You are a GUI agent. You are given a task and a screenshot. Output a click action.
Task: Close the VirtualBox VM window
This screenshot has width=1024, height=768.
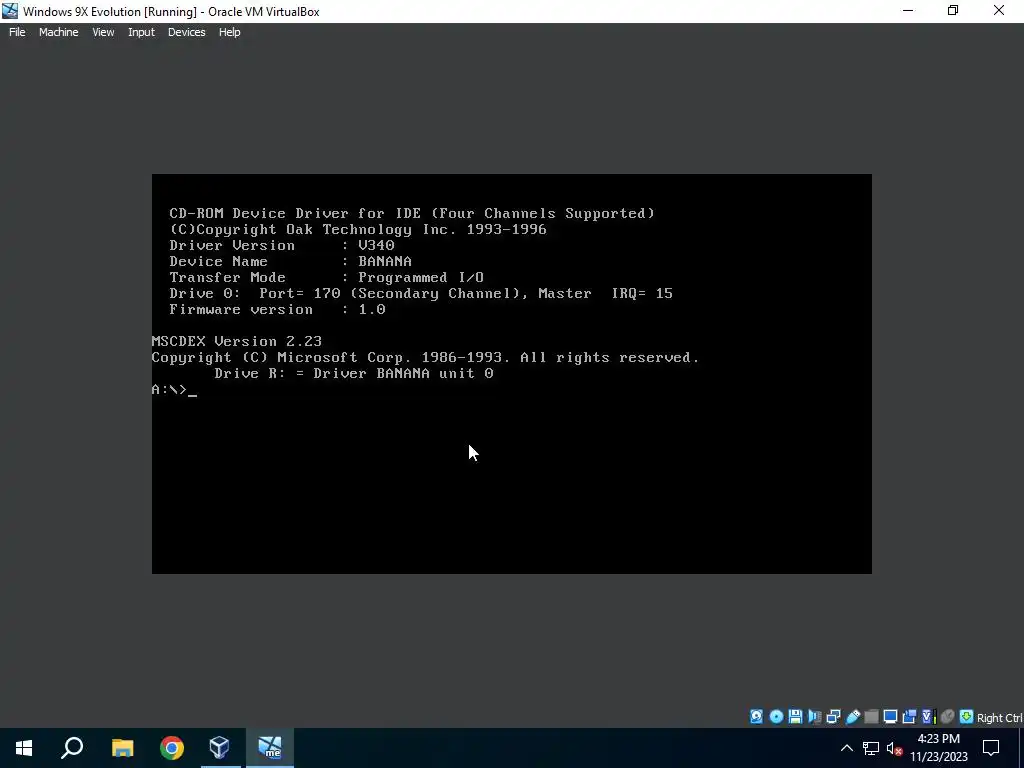(x=999, y=11)
